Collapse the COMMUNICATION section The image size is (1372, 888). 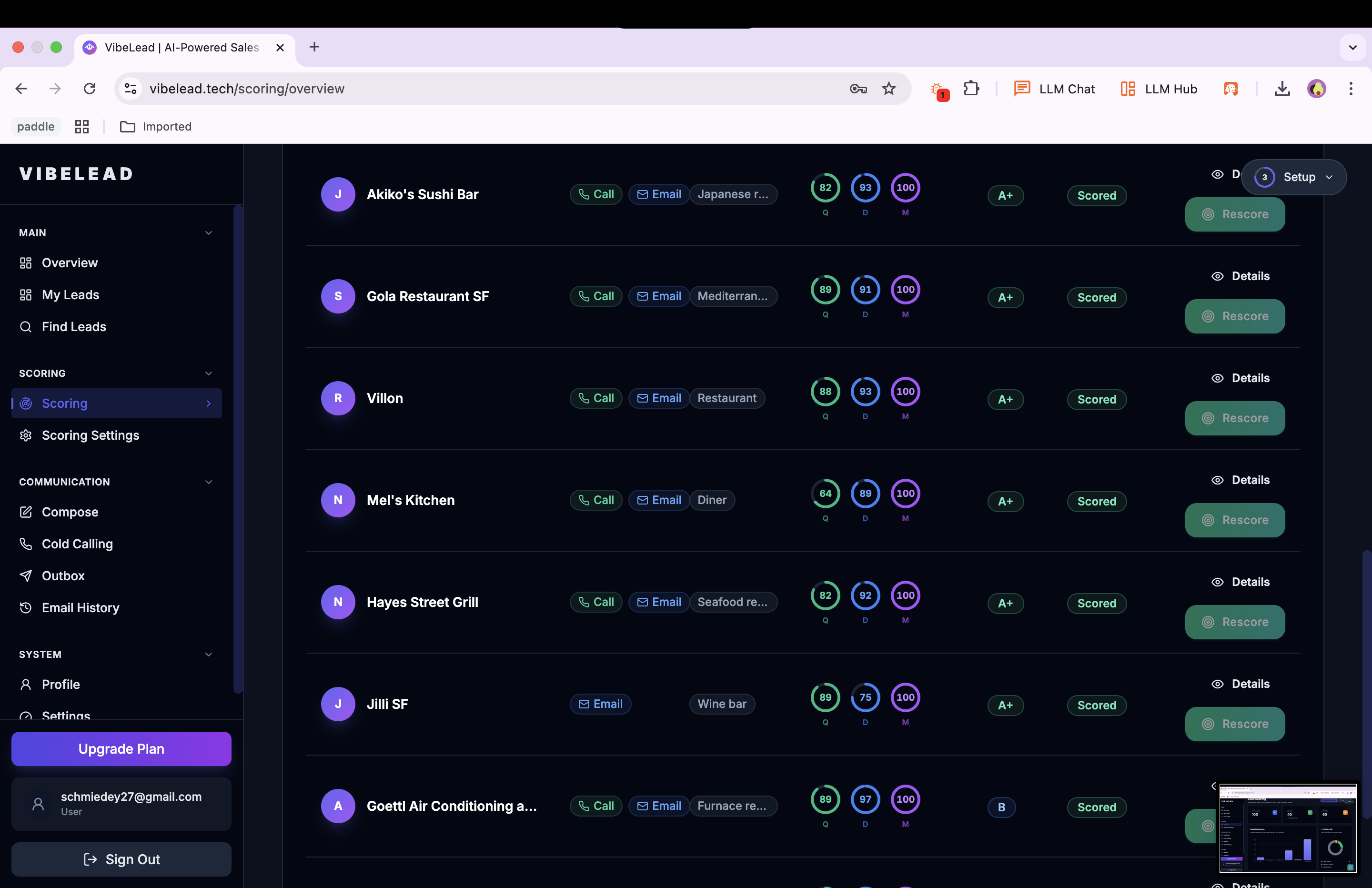pos(208,482)
